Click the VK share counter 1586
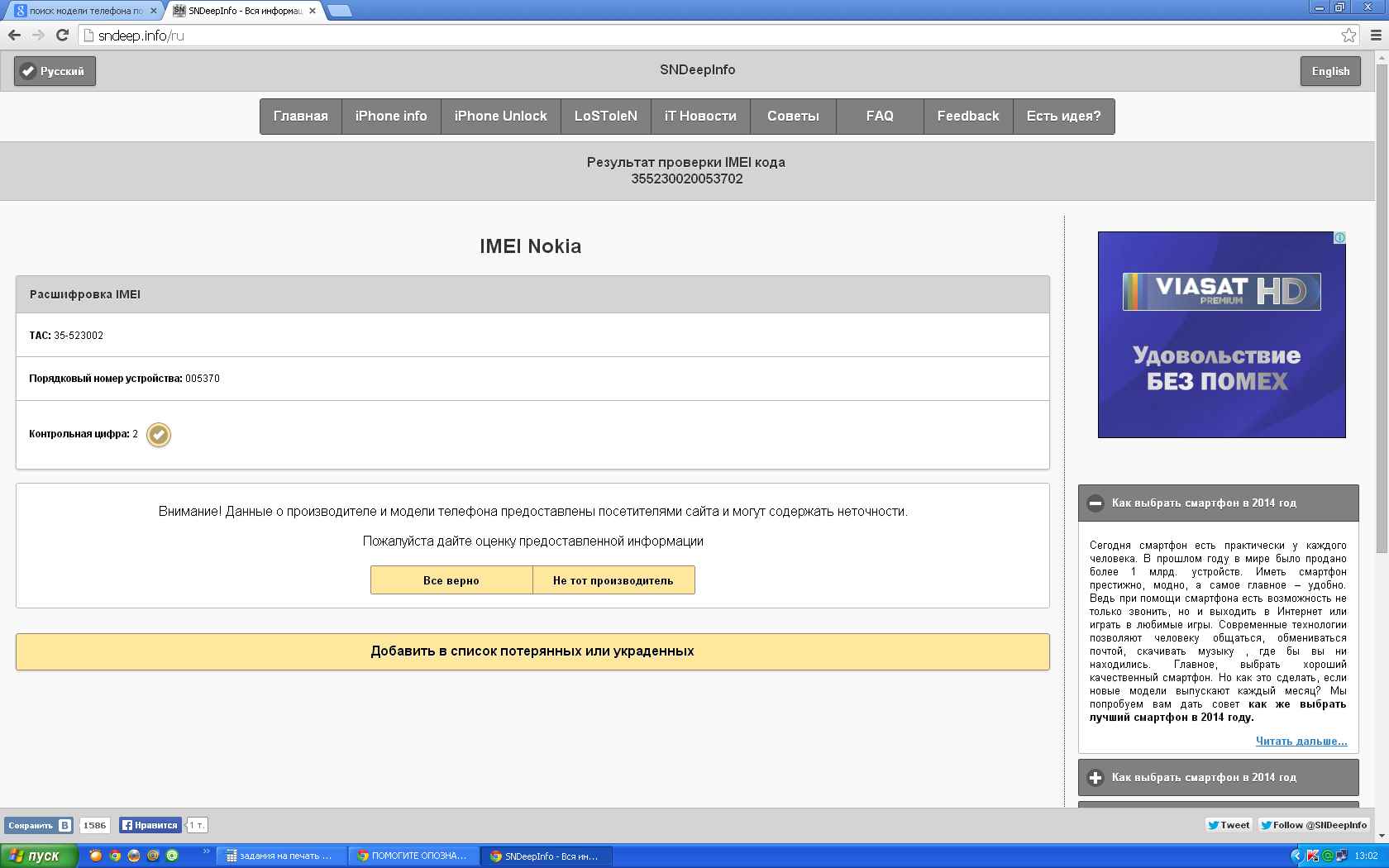The width and height of the screenshot is (1389, 868). point(95,825)
